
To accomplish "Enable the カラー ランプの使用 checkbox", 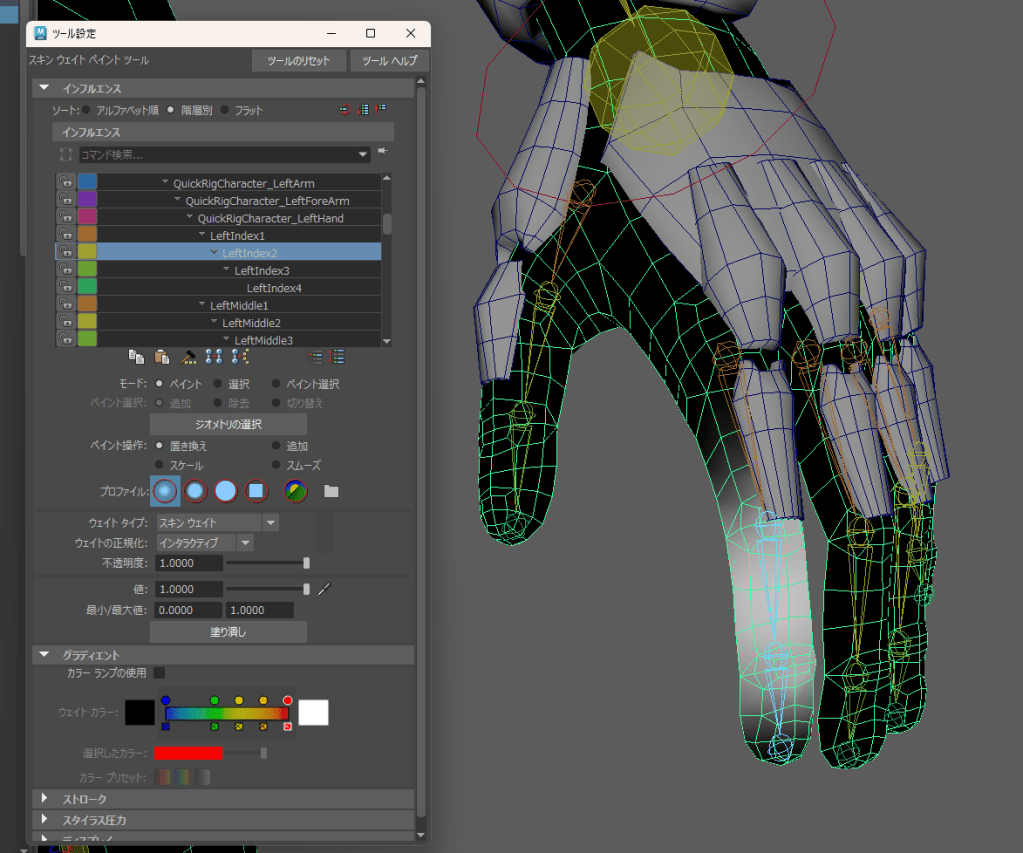I will click(x=159, y=673).
